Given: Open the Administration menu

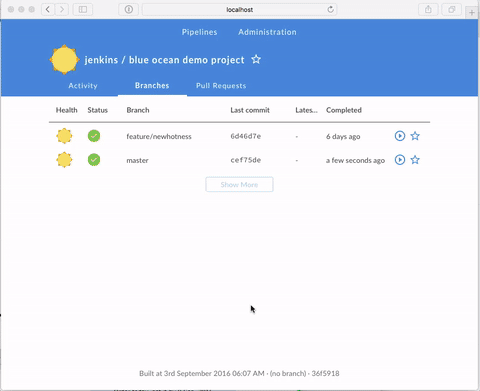Looking at the screenshot, I should point(267,32).
